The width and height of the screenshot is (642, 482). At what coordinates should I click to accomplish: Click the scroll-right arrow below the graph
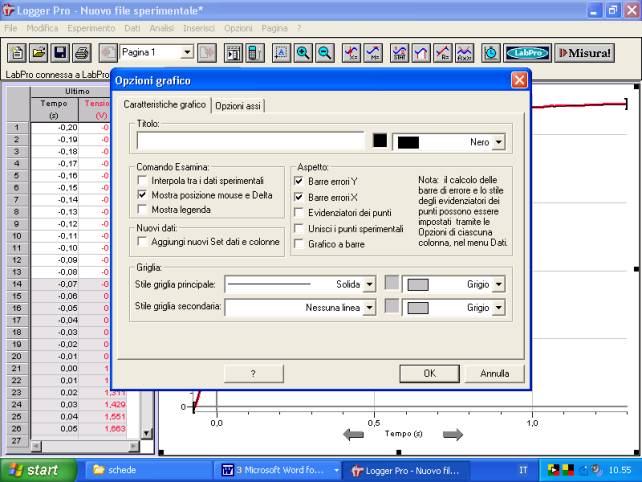[x=453, y=434]
